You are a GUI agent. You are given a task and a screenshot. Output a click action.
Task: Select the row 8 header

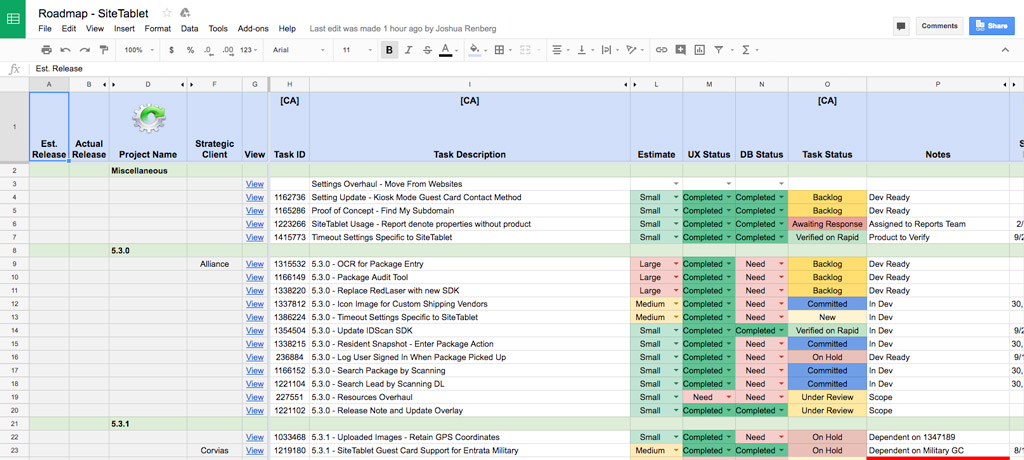tap(14, 250)
